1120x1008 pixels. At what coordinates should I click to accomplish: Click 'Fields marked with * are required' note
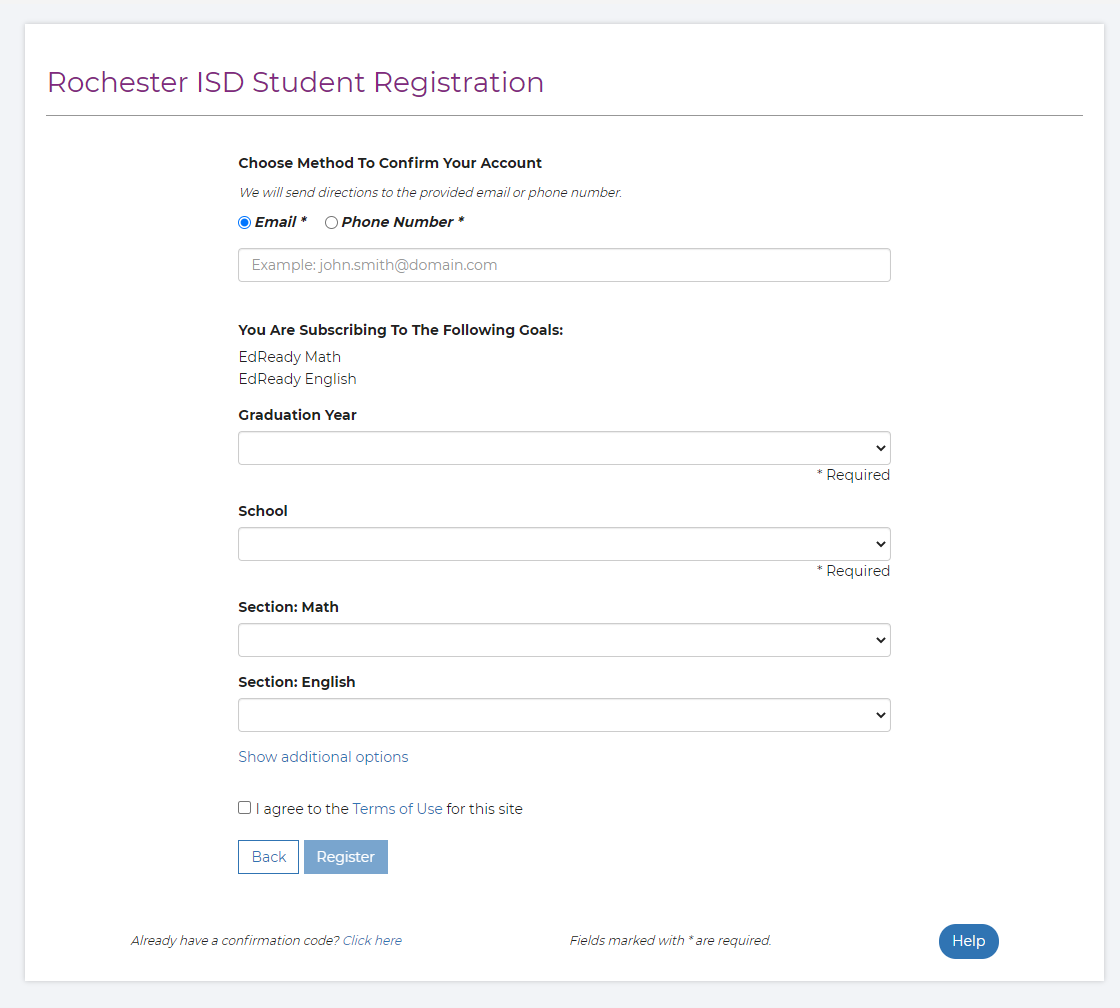(671, 940)
